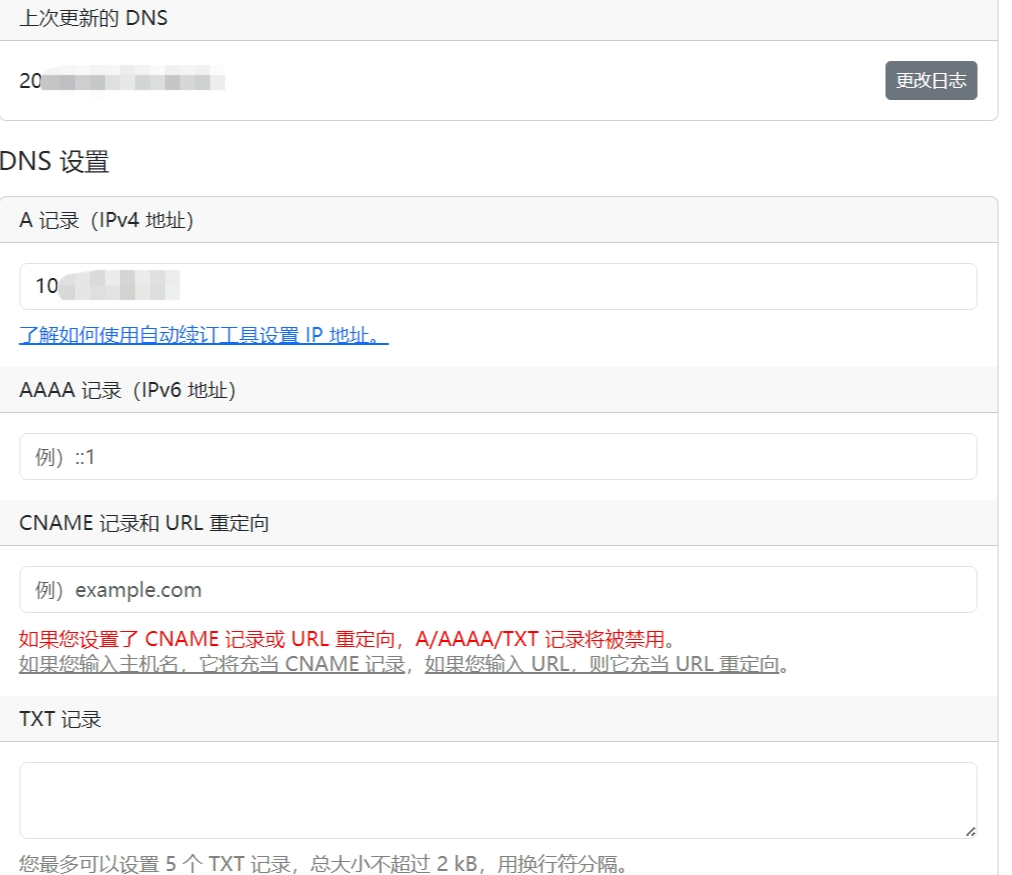The image size is (1012, 875).
Task: Click the 例）::1 placeholder text
Action: (x=65, y=457)
